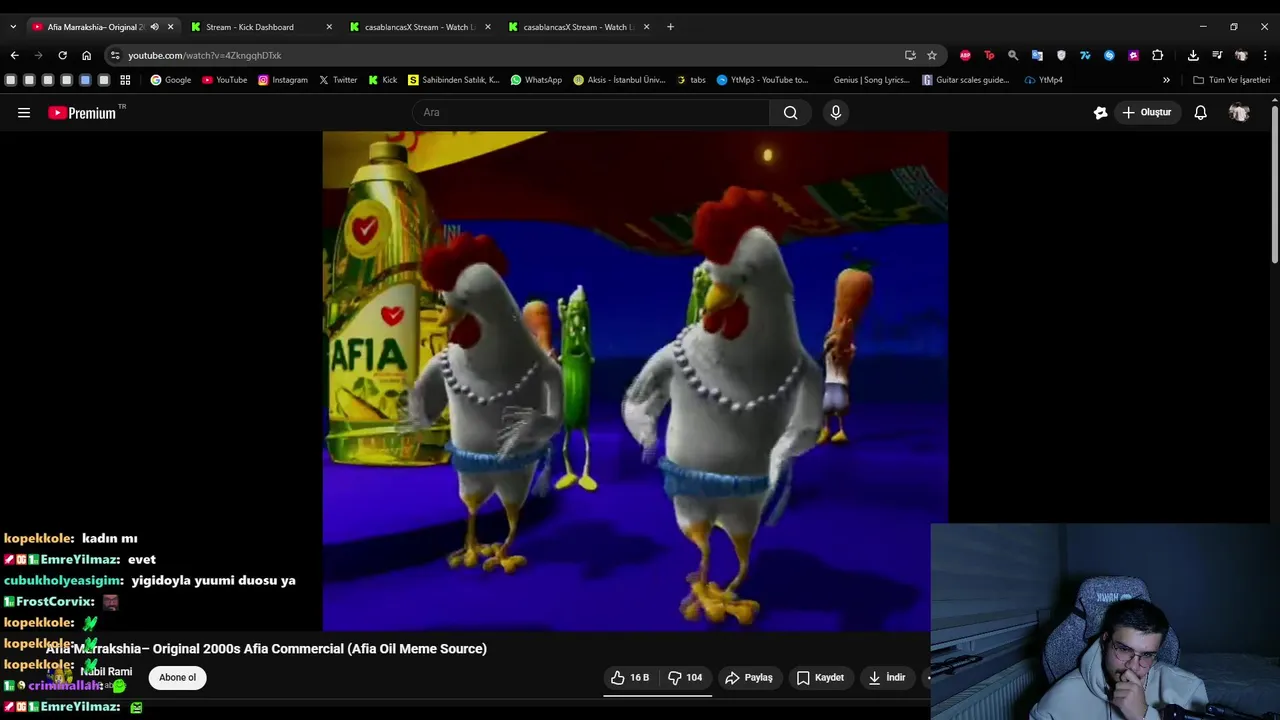Open the WhatsApp bookmark

536,80
